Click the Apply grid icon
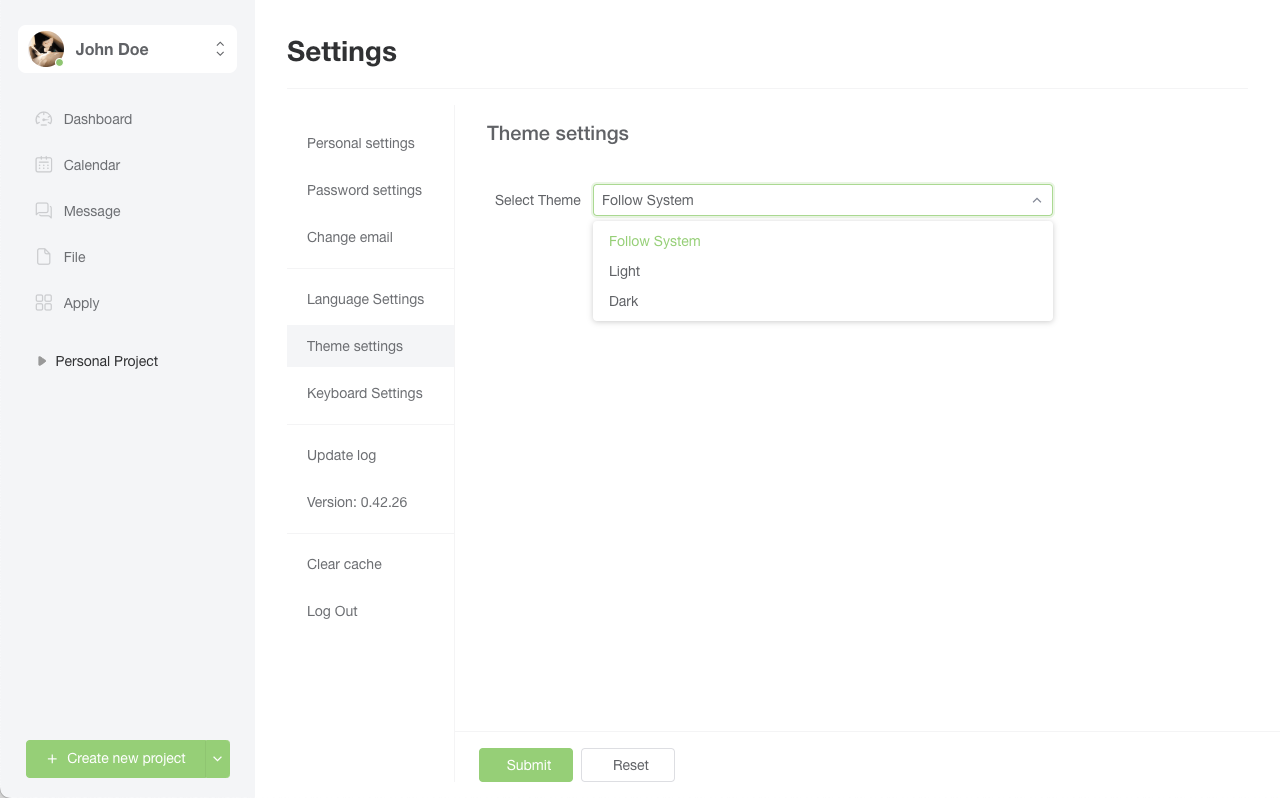 tap(43, 303)
